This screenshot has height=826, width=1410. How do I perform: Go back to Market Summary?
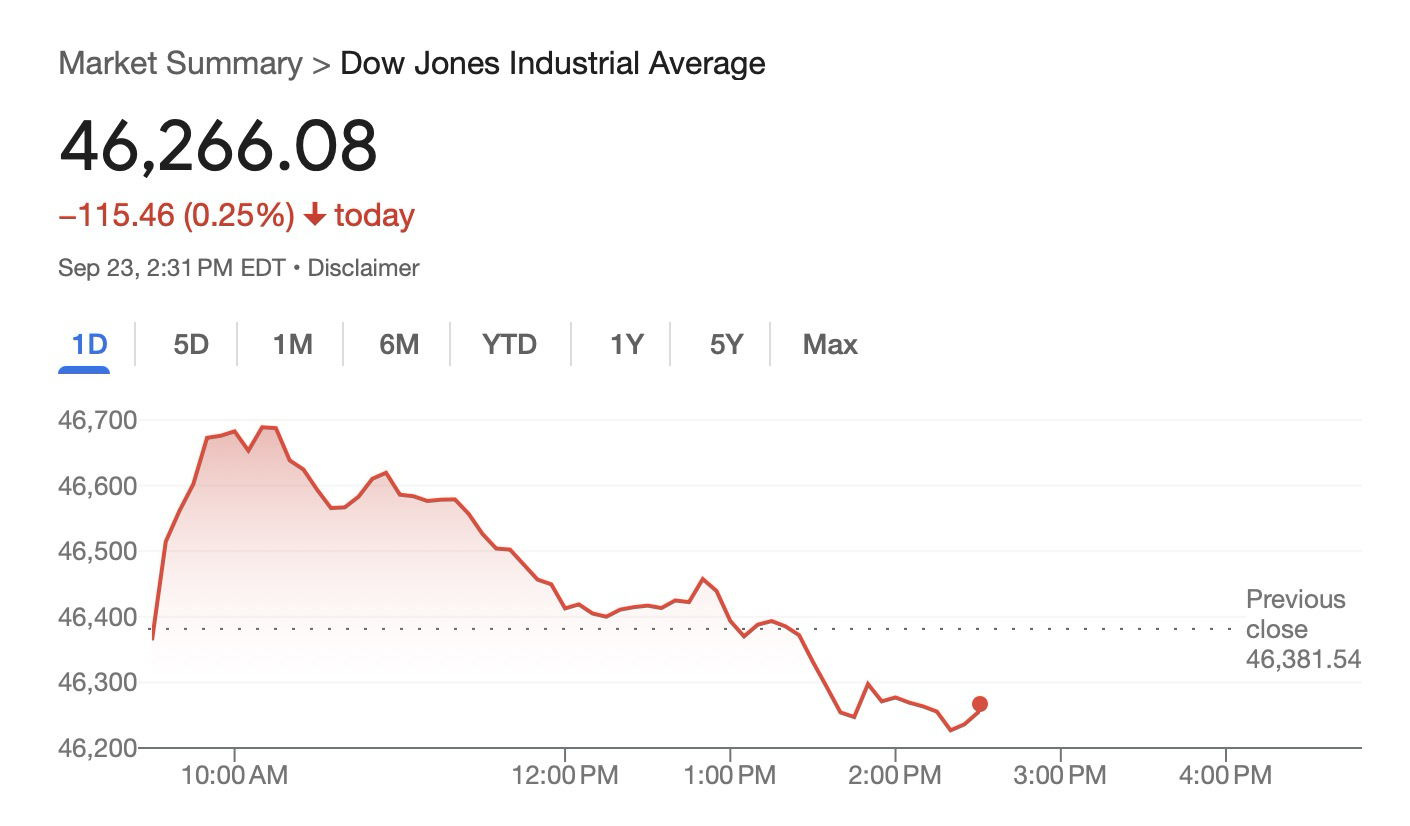(x=180, y=63)
